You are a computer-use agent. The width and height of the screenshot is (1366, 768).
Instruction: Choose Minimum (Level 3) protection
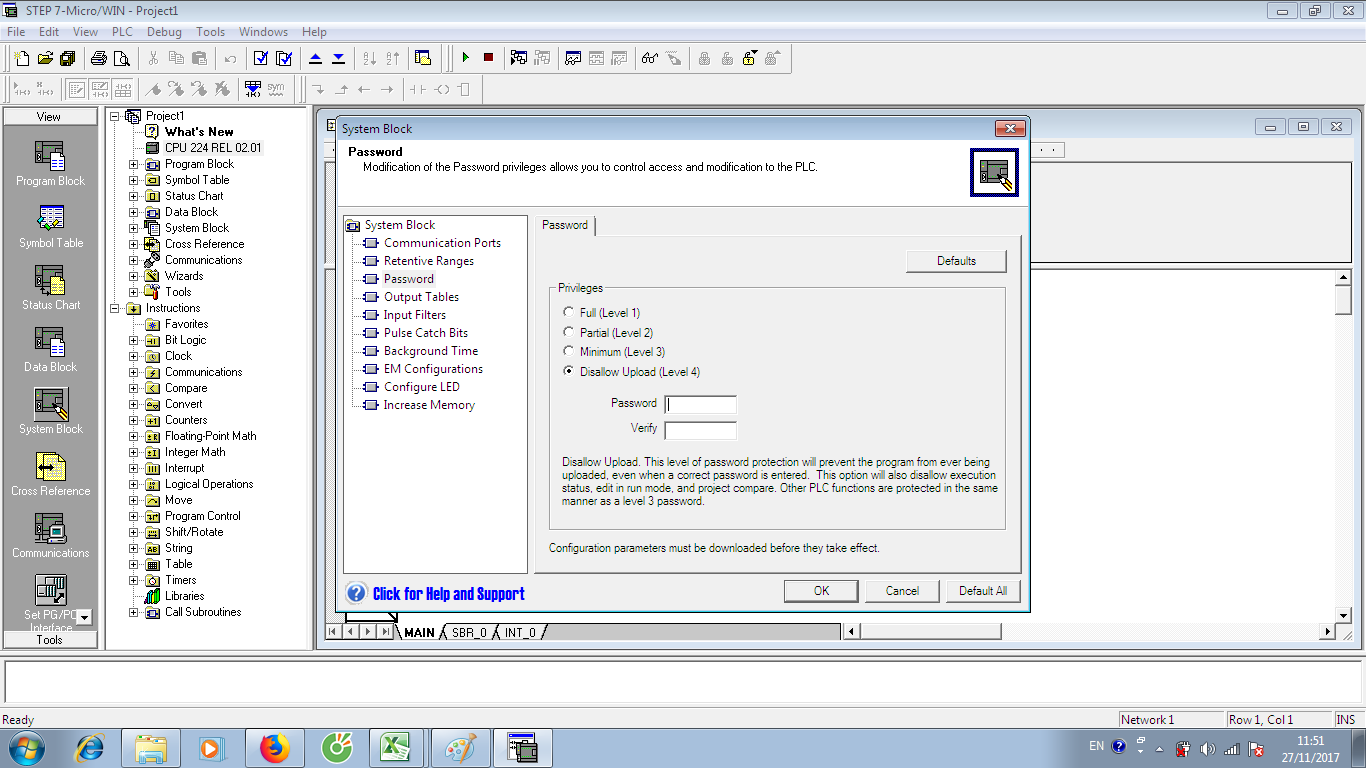point(569,351)
